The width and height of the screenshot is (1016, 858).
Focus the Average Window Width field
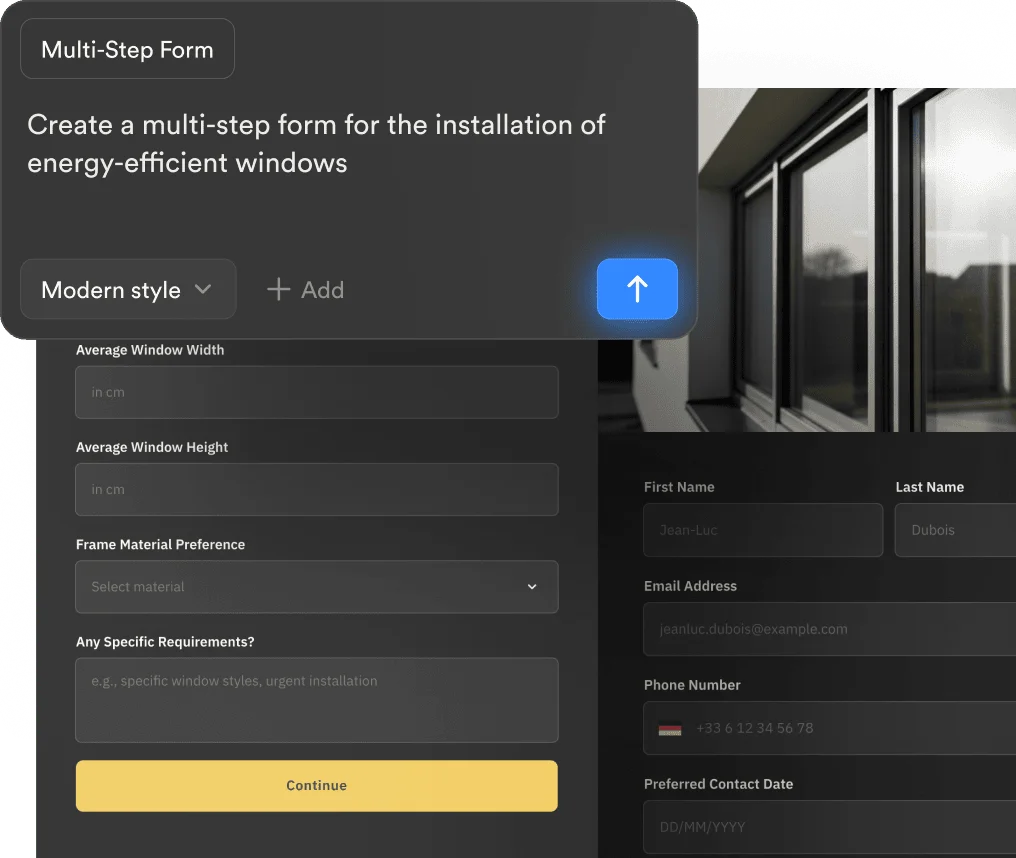(x=316, y=392)
